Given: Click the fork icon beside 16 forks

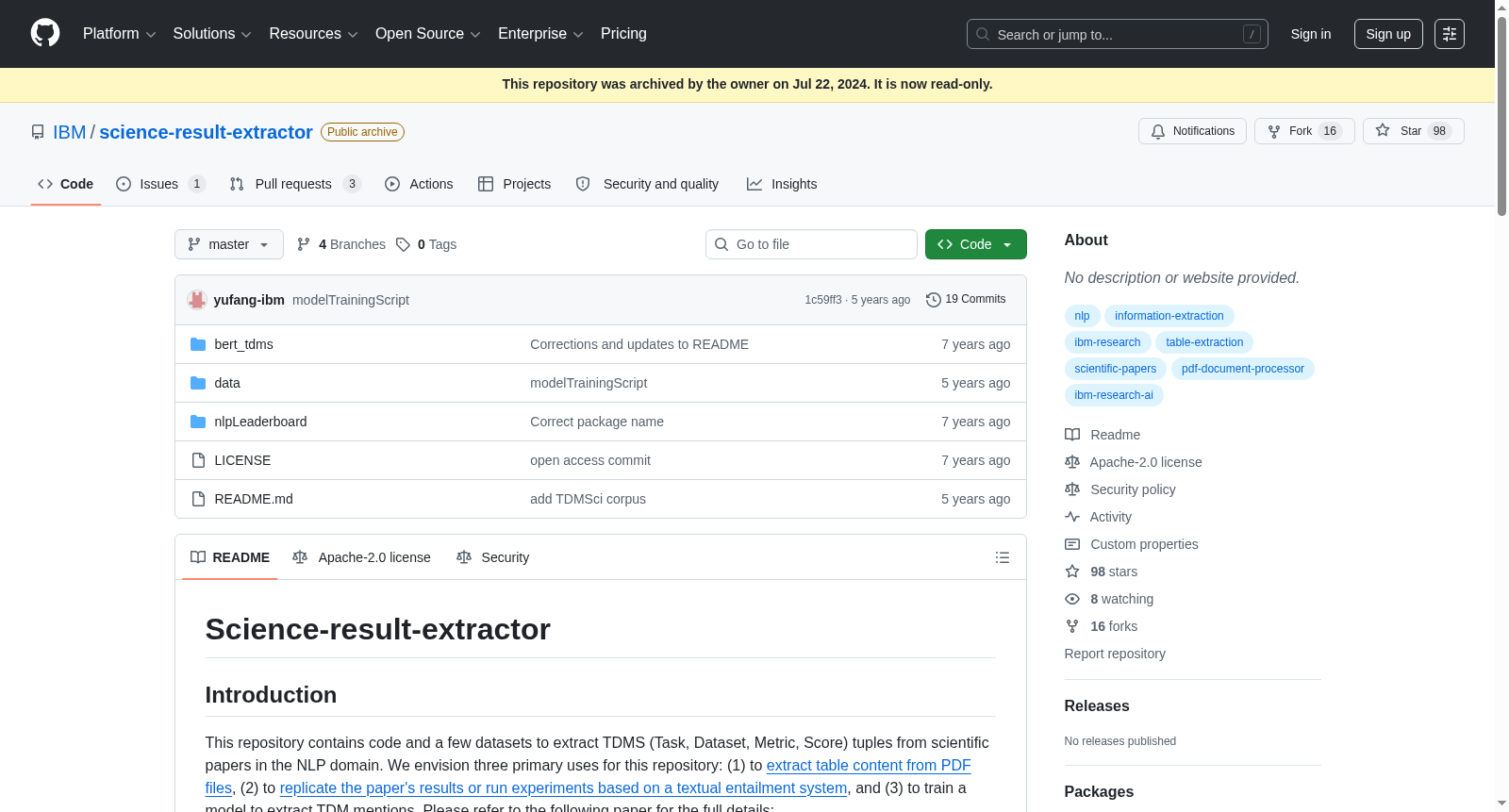Looking at the screenshot, I should click(x=1072, y=626).
